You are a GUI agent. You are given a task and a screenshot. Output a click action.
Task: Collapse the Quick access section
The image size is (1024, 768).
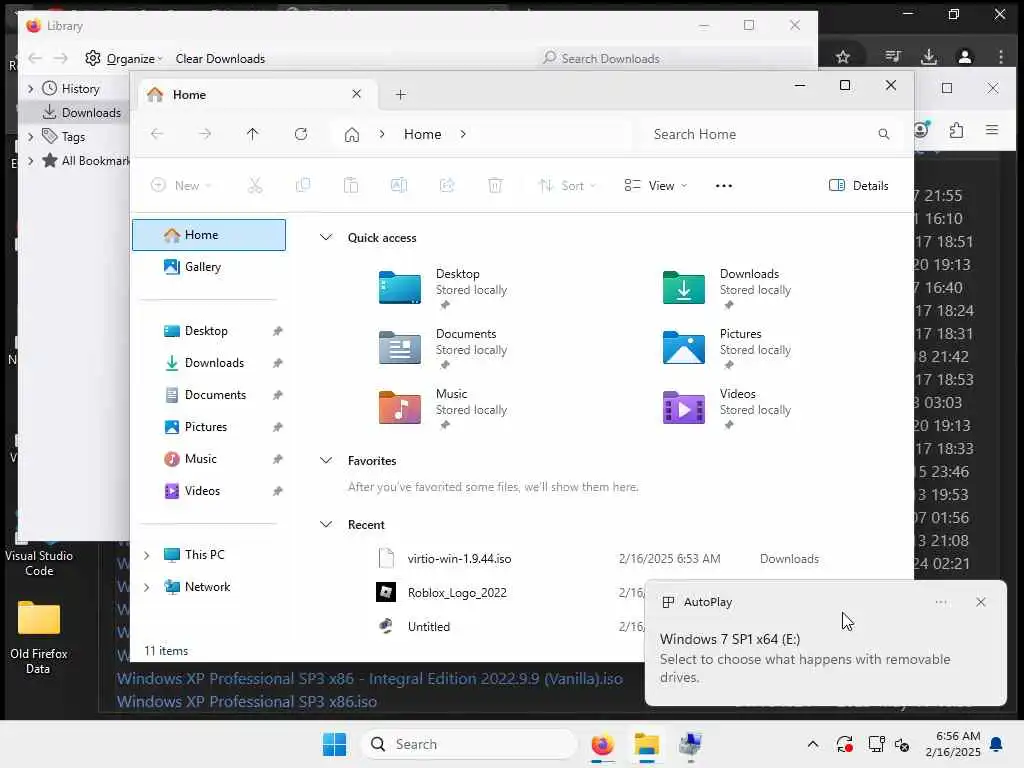326,238
